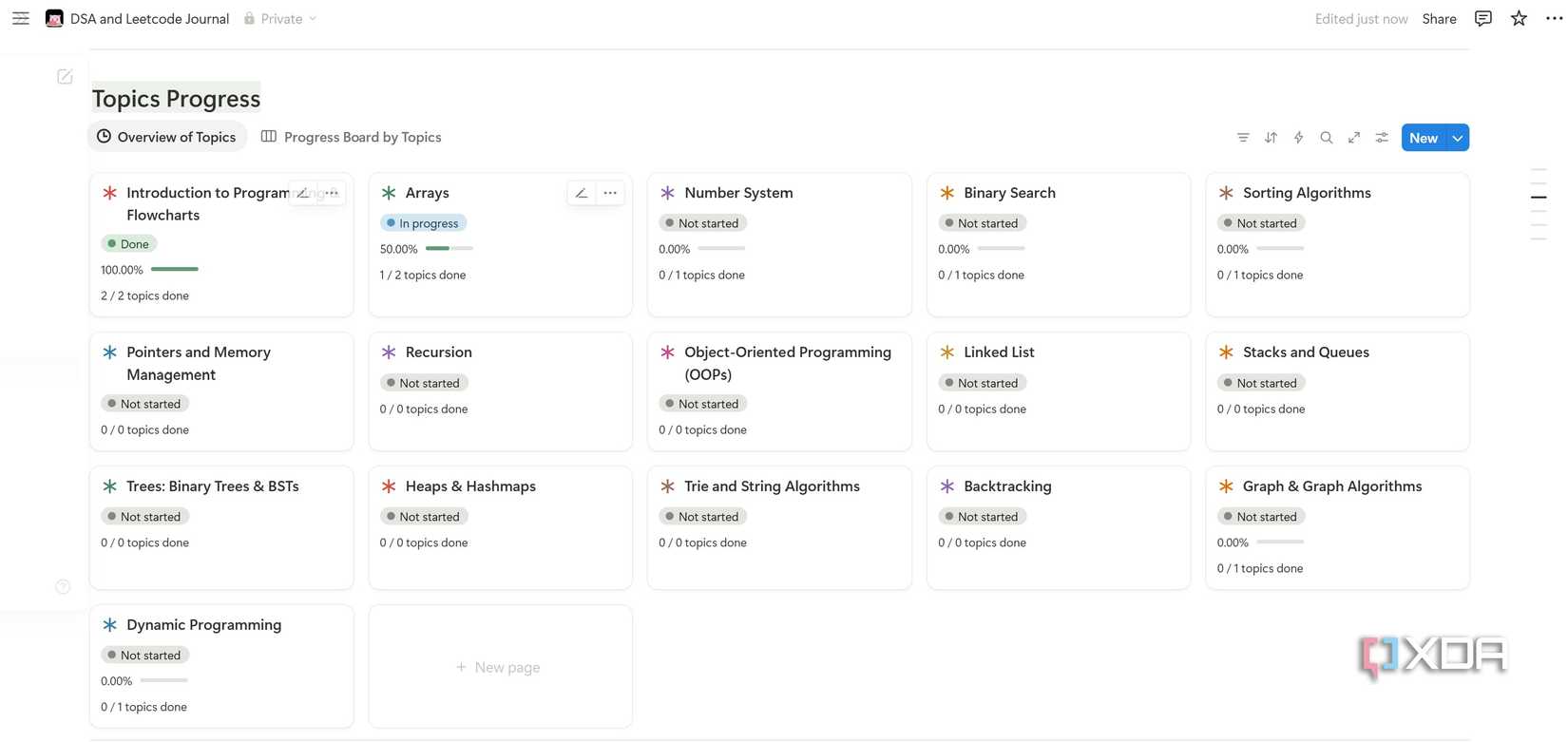
Task: Open the Arrays card more options
Action: 610,193
